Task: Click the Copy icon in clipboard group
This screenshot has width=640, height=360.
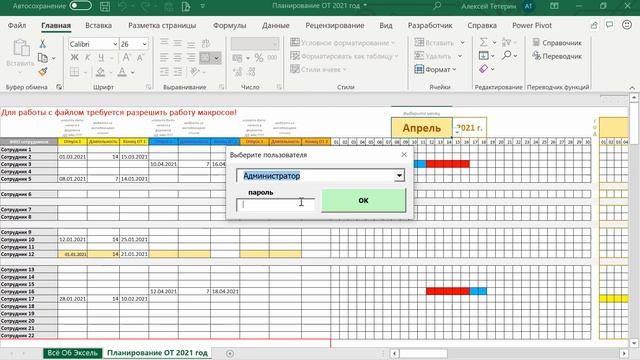Action: click(x=42, y=58)
